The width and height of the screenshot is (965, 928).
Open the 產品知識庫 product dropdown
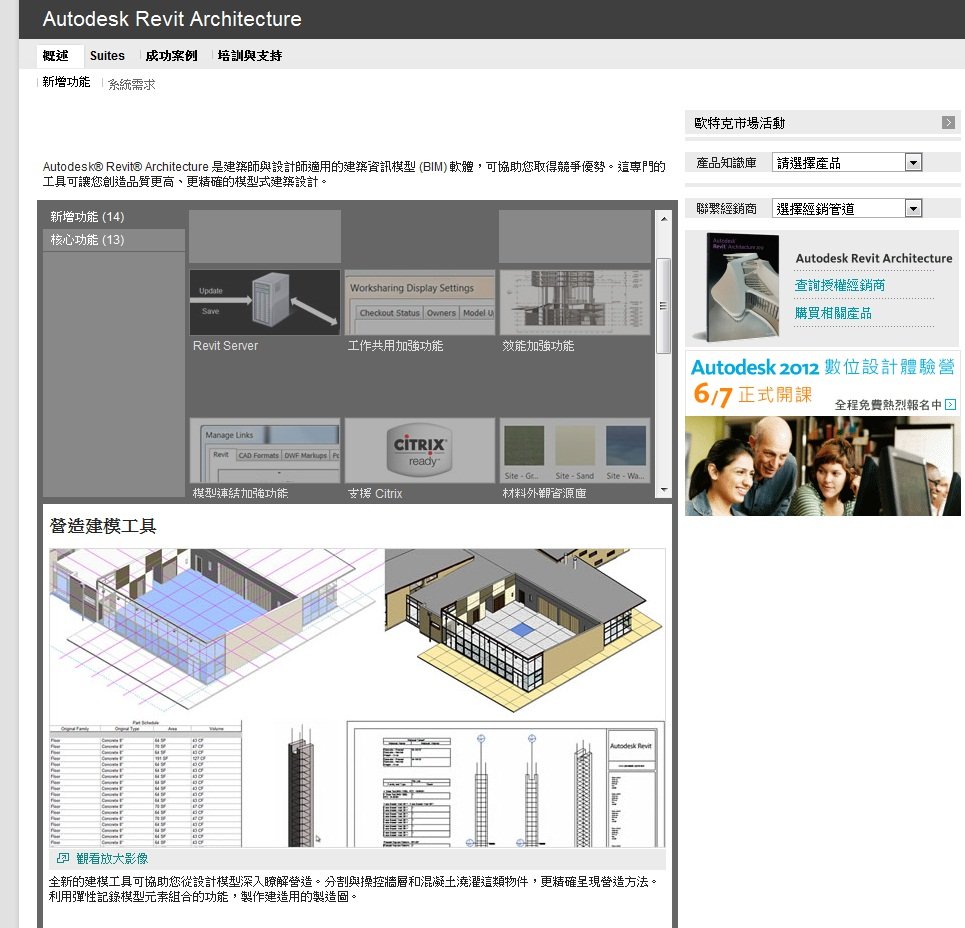click(847, 162)
